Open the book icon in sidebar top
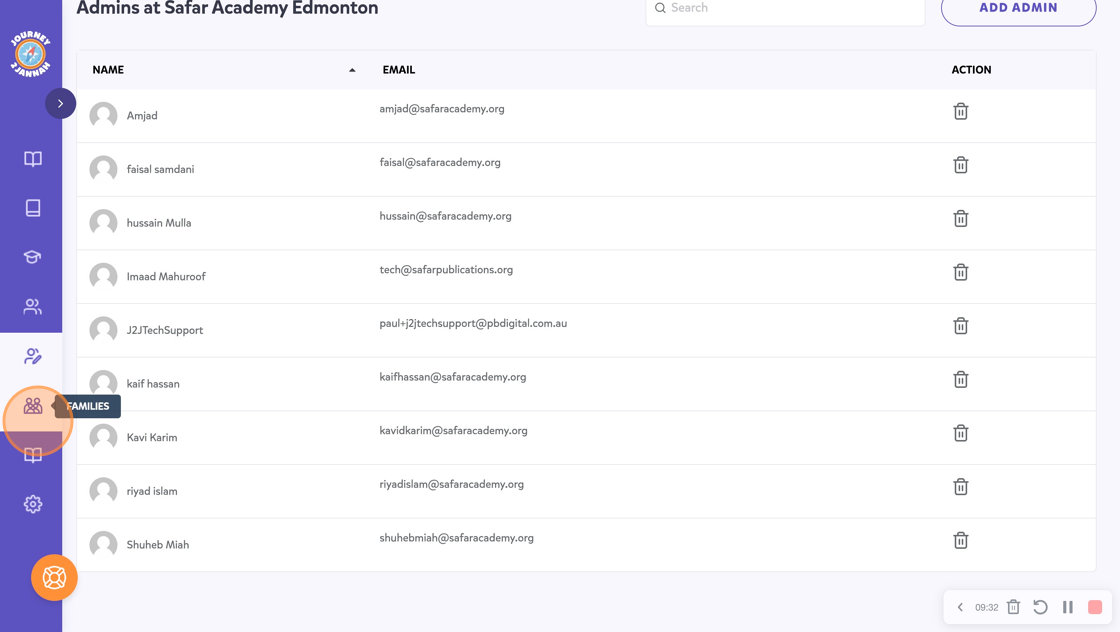The height and width of the screenshot is (632, 1120). pyautogui.click(x=33, y=159)
